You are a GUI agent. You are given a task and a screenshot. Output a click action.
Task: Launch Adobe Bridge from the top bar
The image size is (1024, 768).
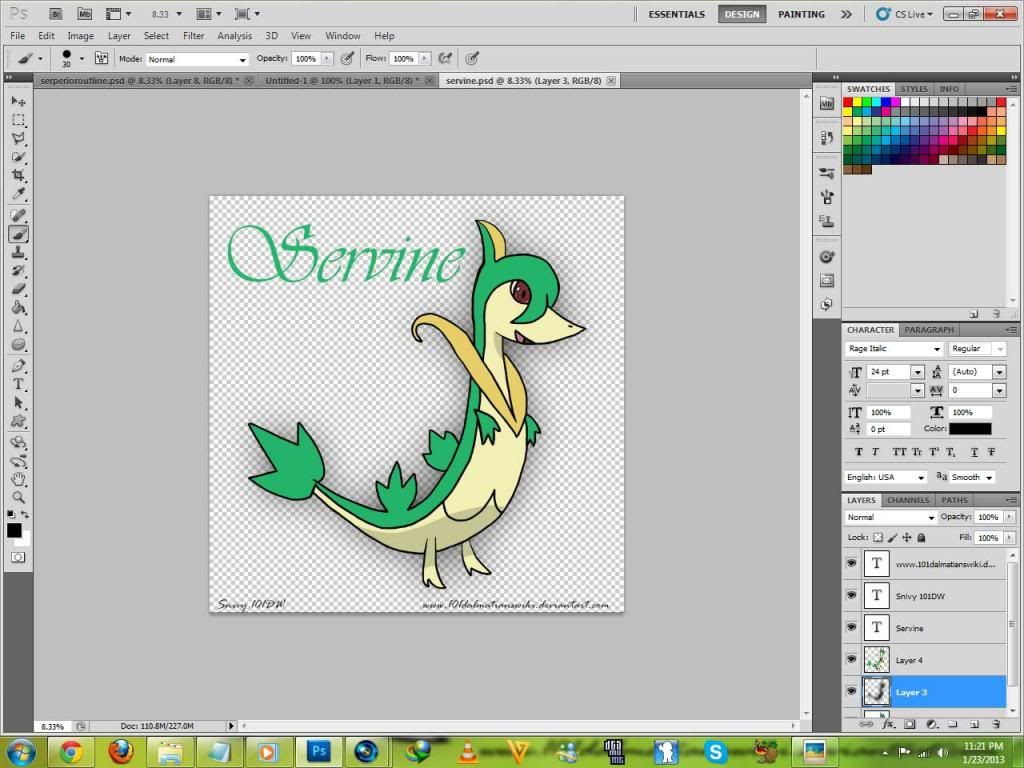coord(56,14)
